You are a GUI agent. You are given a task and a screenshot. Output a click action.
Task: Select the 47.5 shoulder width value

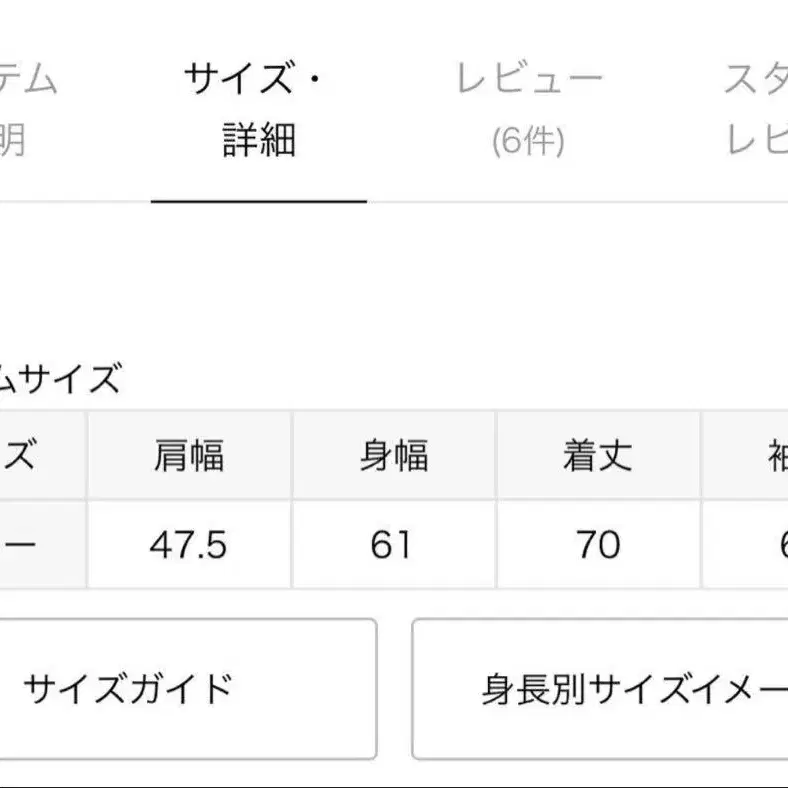[189, 545]
